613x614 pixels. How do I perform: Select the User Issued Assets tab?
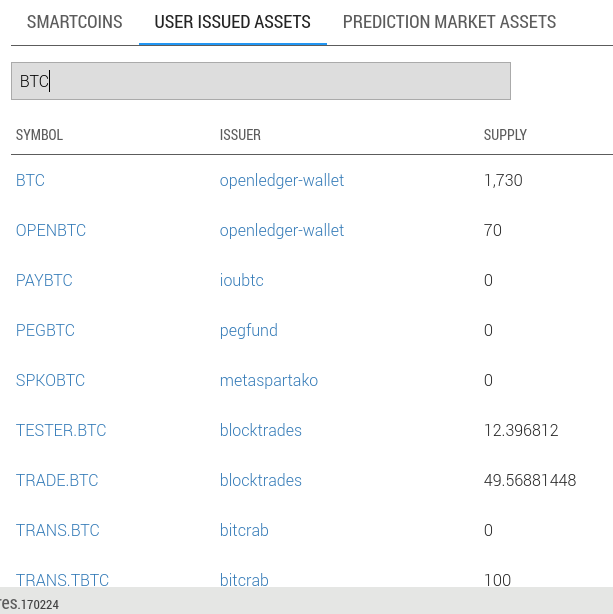point(232,22)
